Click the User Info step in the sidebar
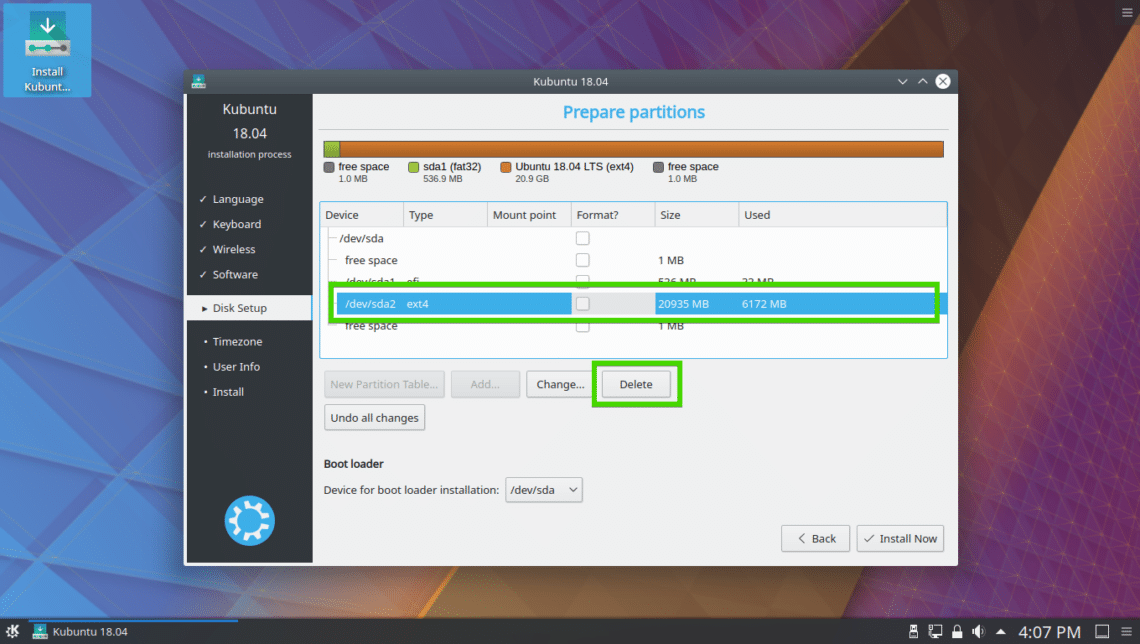Image resolution: width=1140 pixels, height=644 pixels. (236, 367)
